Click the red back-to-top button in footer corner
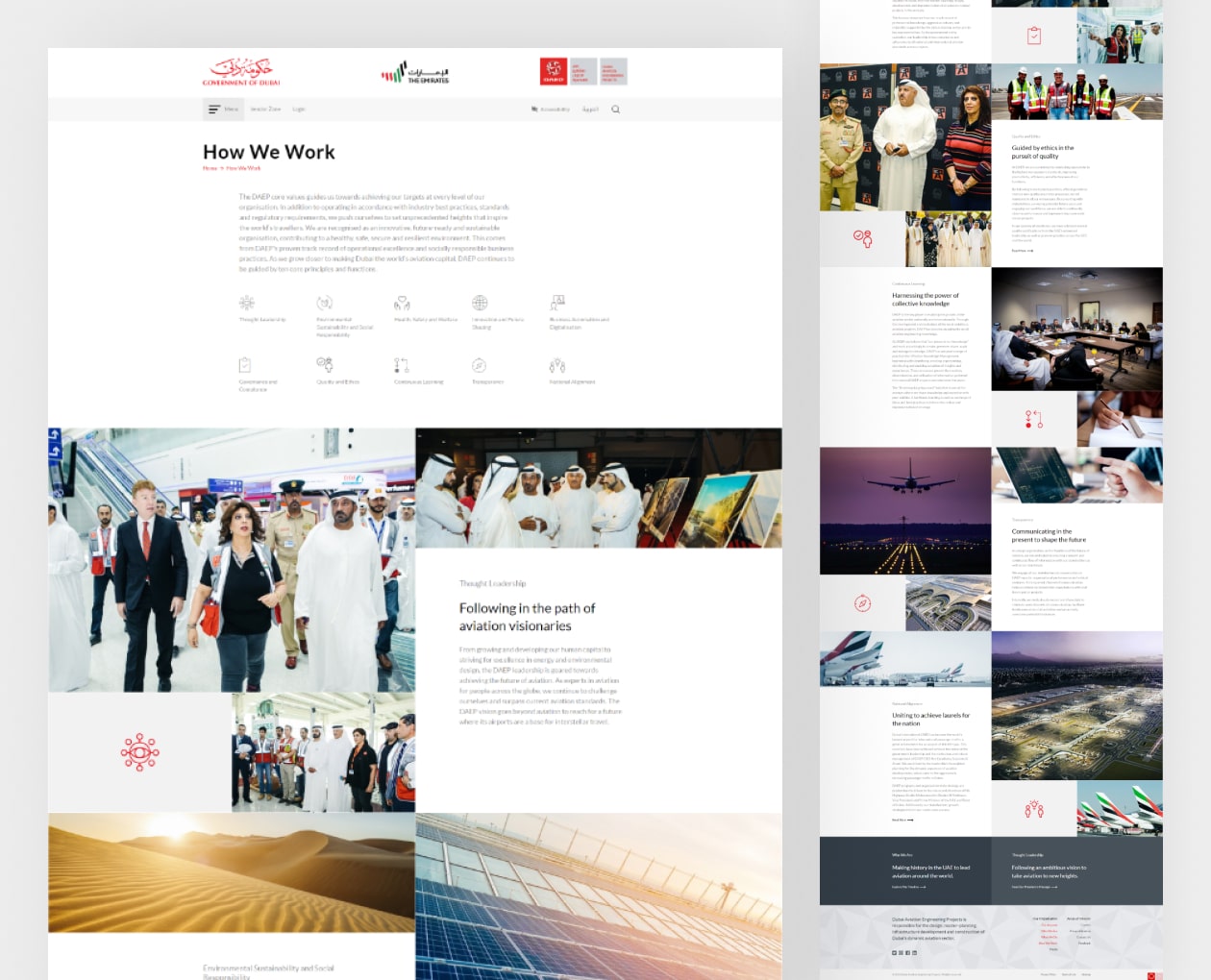Viewport: 1211px width, 980px height. point(1151,976)
